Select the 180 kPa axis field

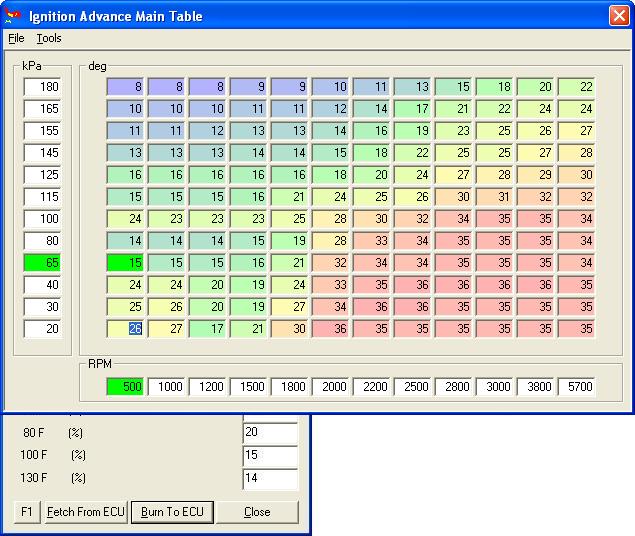(42, 88)
